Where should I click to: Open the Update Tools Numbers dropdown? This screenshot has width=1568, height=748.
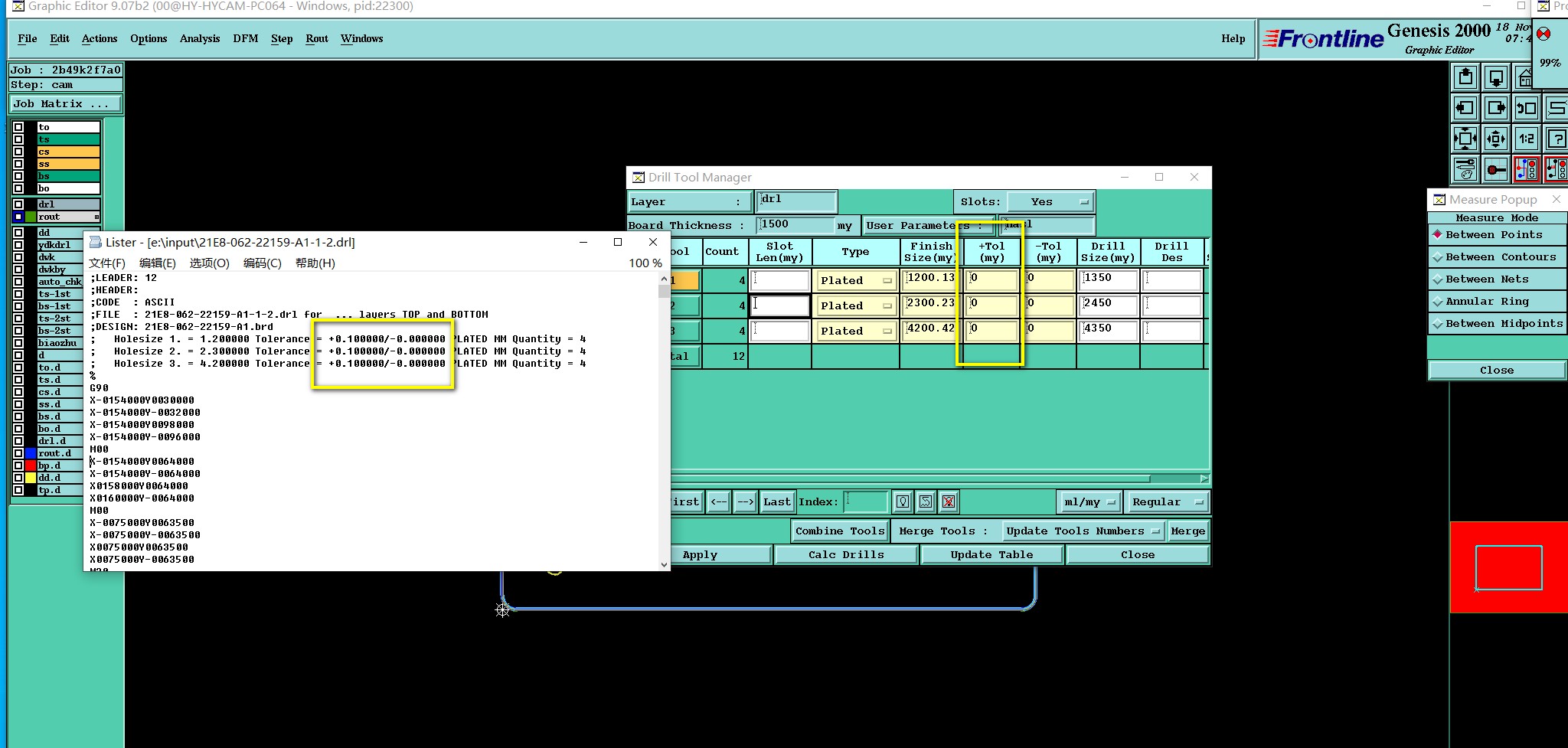coord(1083,531)
